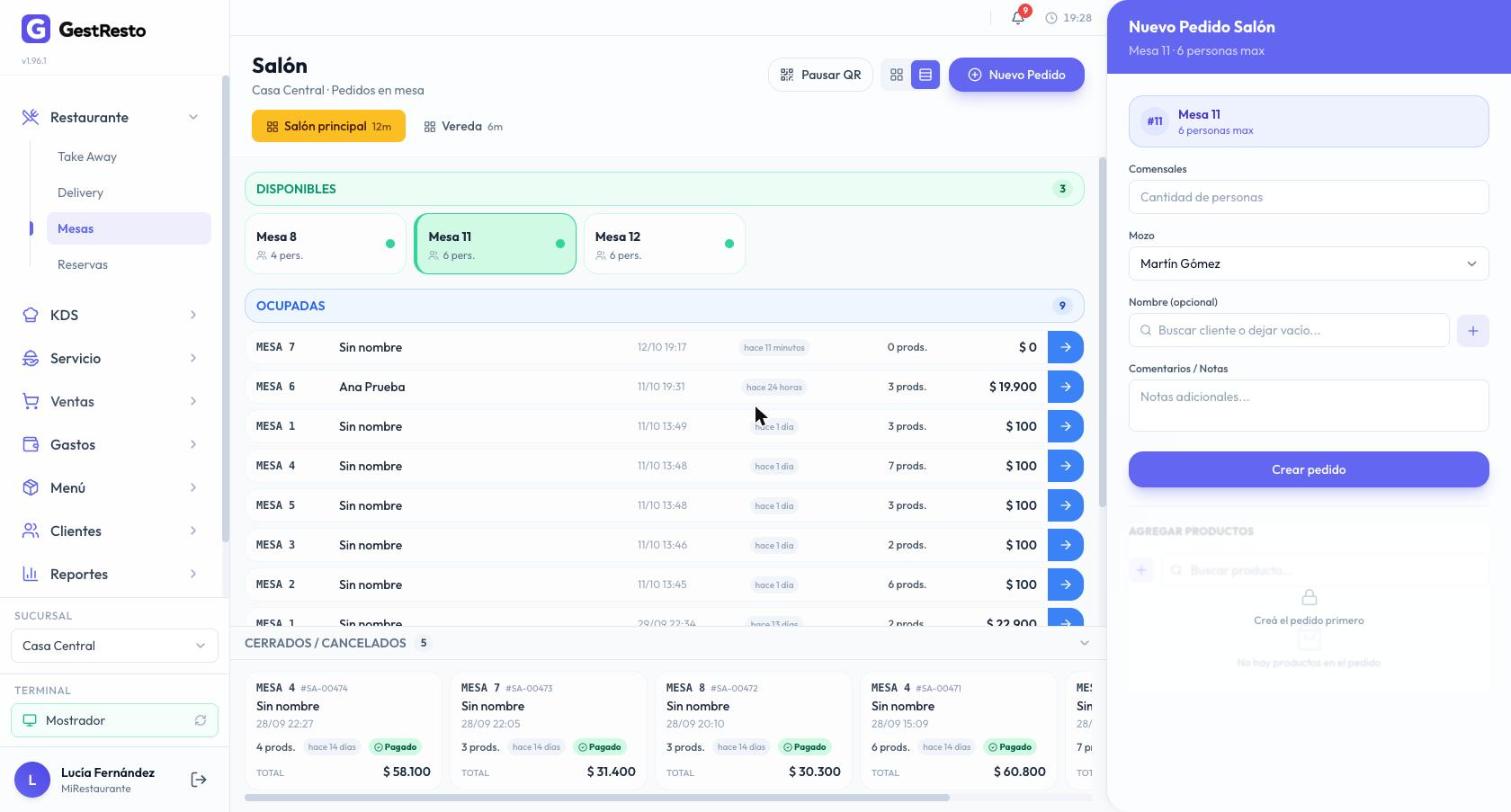Click the Crear pedido button
Viewport: 1511px width, 812px height.
tap(1308, 470)
